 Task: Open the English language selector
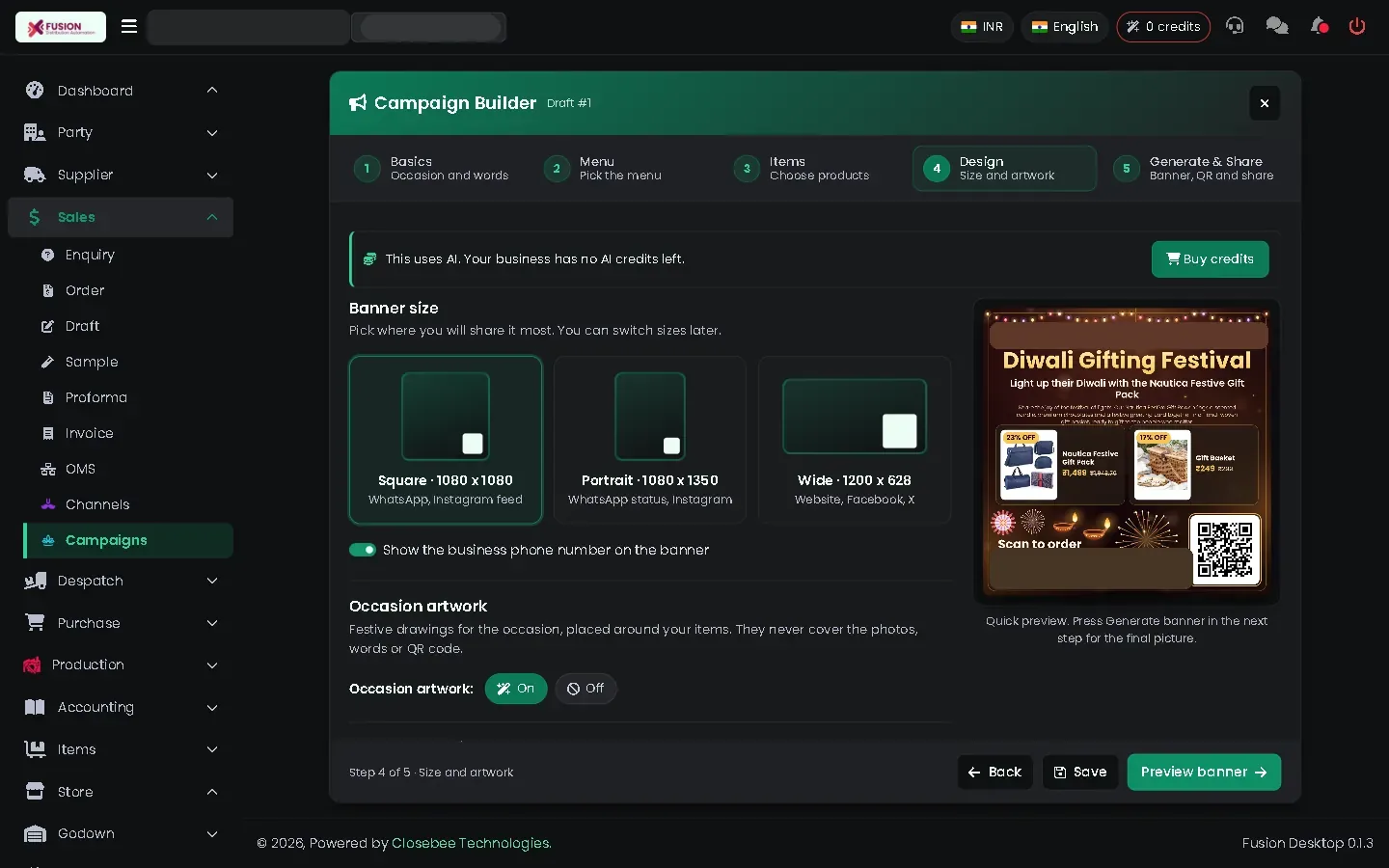1065,26
